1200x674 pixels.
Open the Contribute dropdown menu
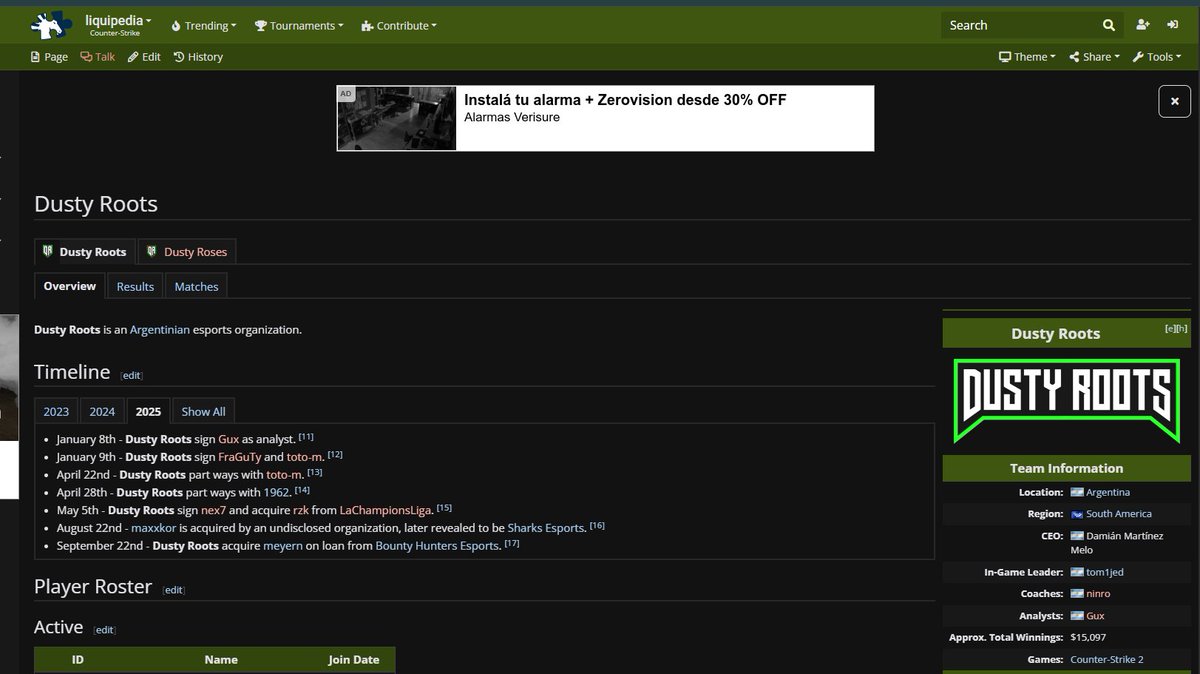(399, 26)
